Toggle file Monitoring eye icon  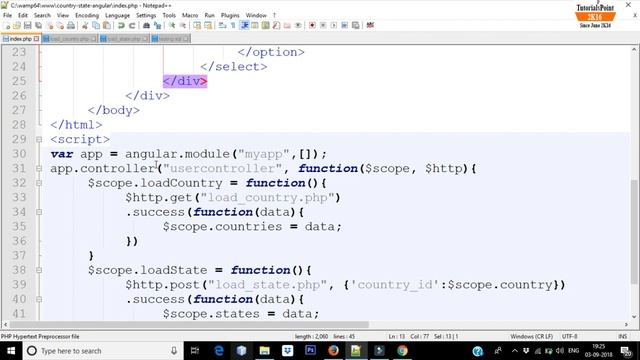pyautogui.click(x=298, y=25)
